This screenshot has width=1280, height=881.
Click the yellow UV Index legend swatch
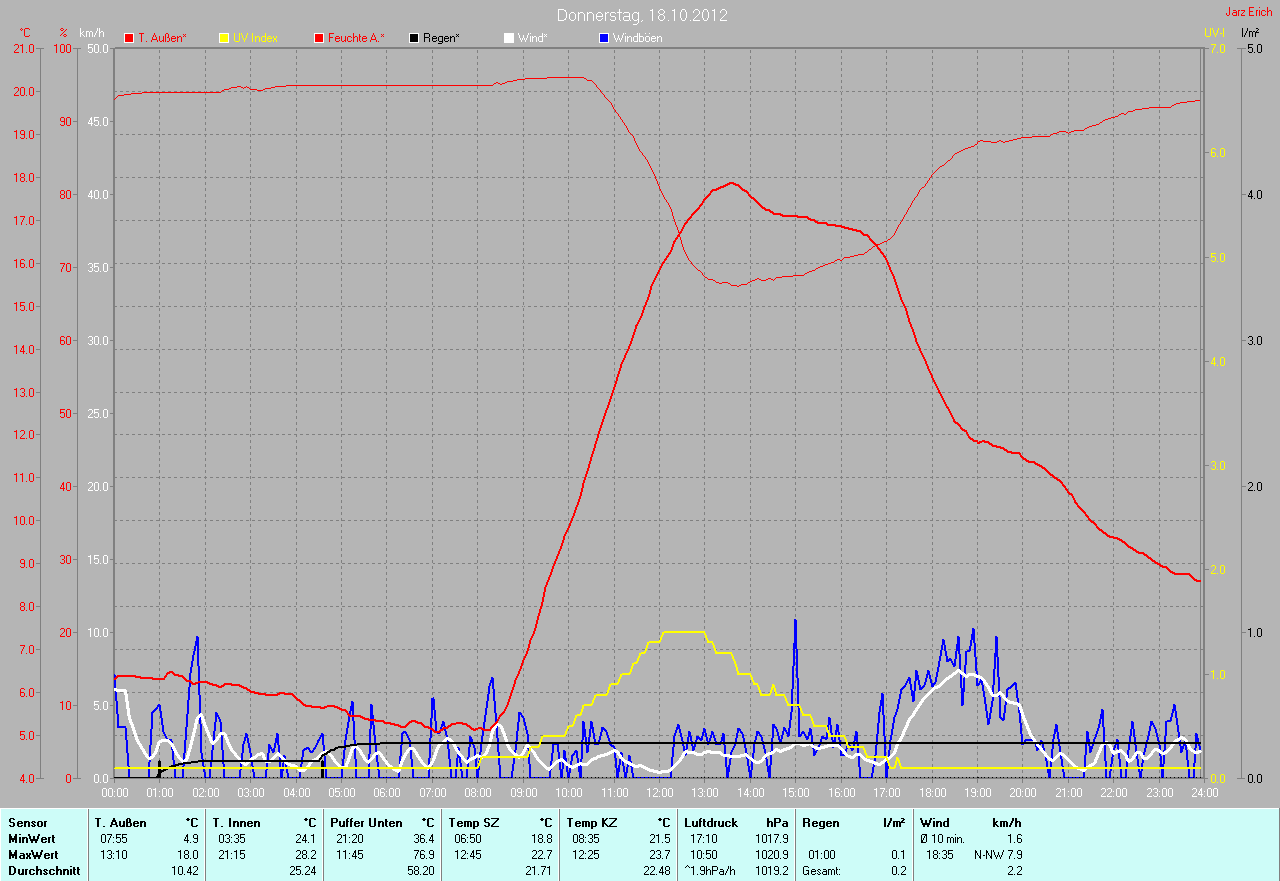[224, 38]
